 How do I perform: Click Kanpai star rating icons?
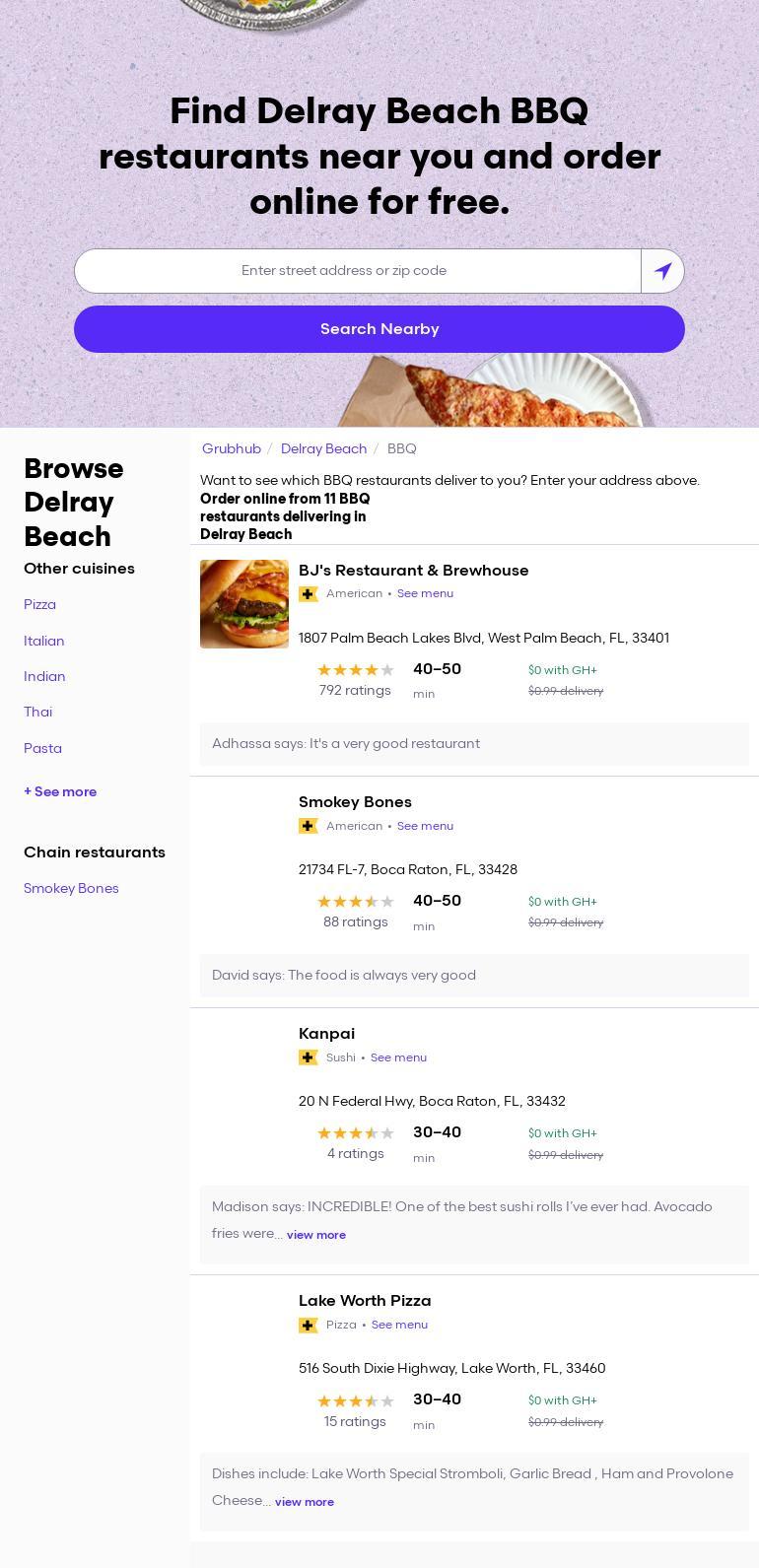point(355,1133)
